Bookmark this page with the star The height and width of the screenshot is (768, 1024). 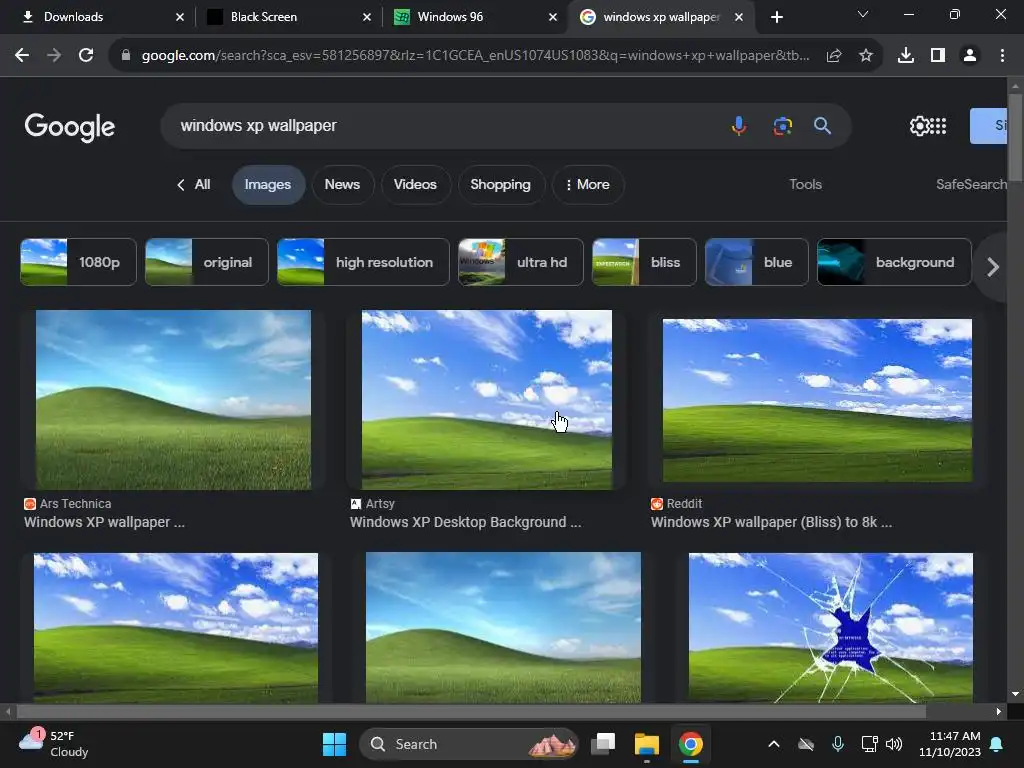point(866,56)
